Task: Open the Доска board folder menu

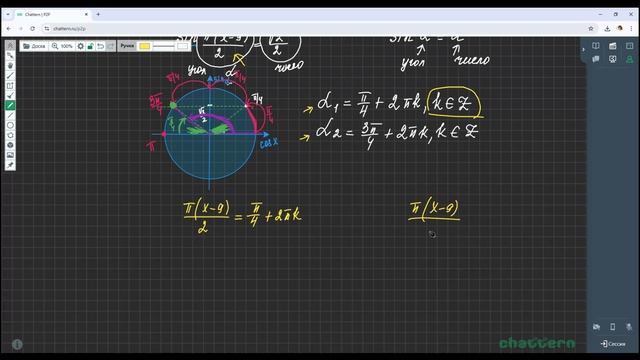Action: pyautogui.click(x=34, y=46)
